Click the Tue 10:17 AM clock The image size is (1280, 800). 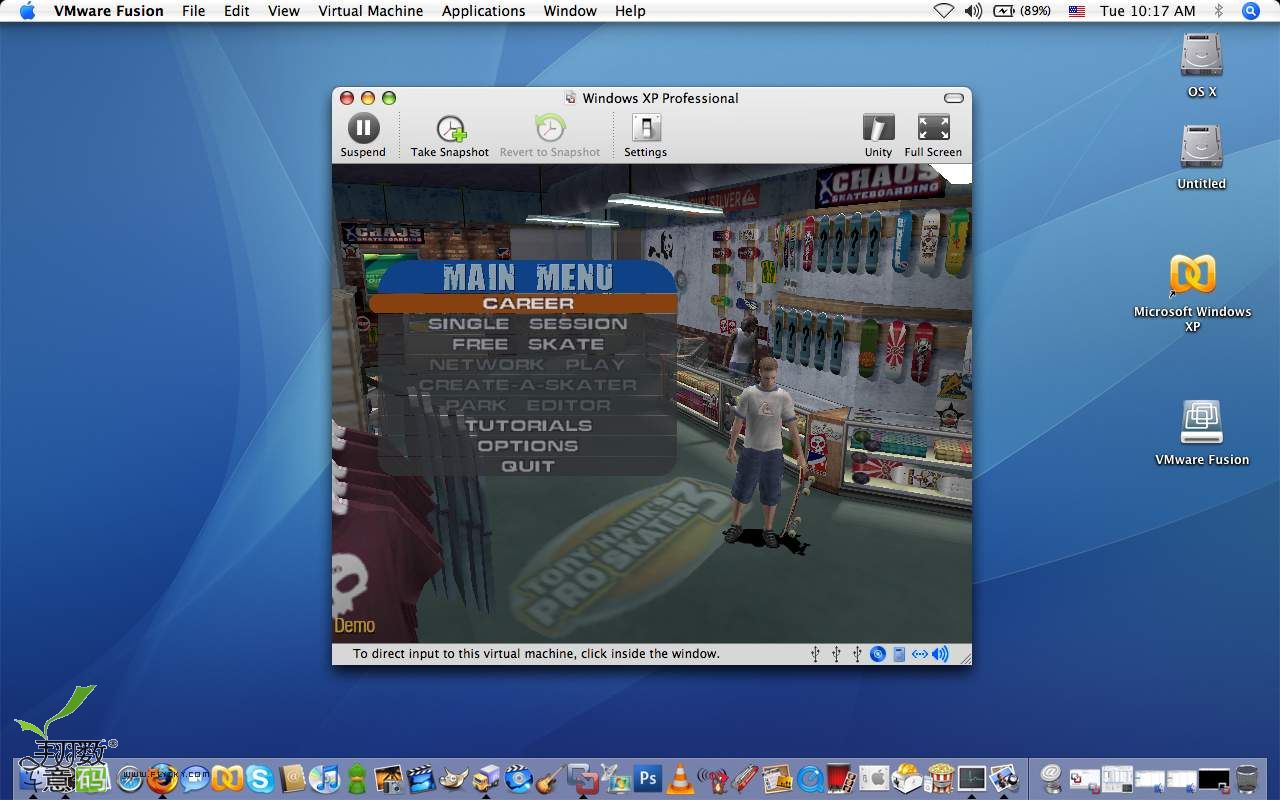click(1148, 11)
